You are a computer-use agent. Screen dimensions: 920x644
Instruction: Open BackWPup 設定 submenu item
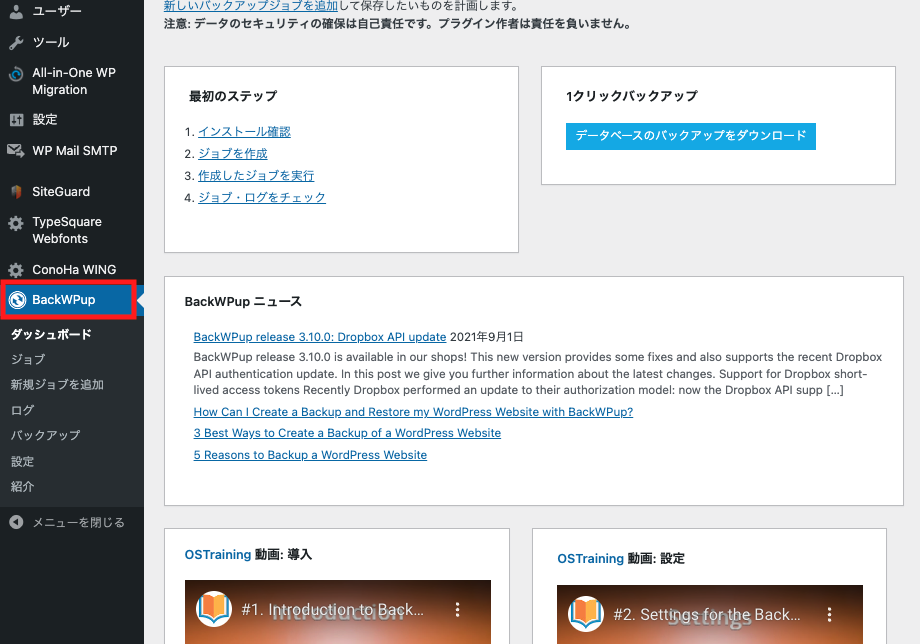(22, 461)
